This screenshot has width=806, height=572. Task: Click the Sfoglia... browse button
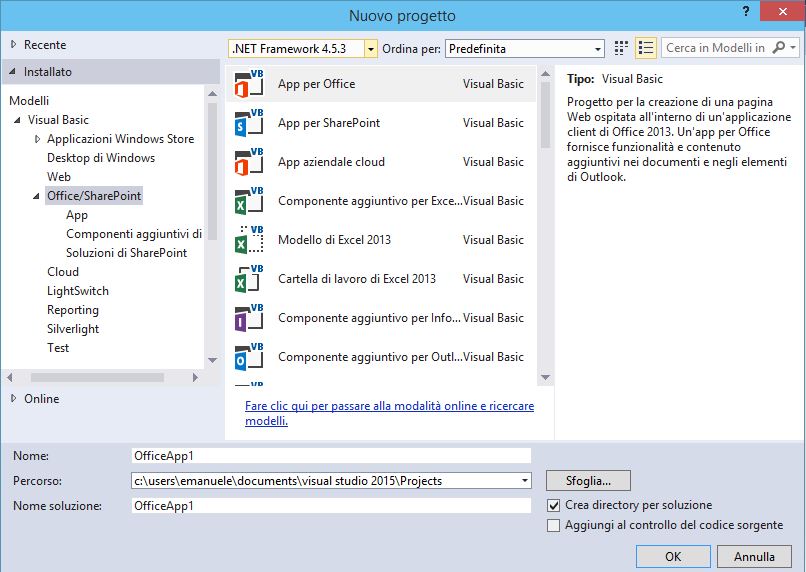[x=588, y=481]
